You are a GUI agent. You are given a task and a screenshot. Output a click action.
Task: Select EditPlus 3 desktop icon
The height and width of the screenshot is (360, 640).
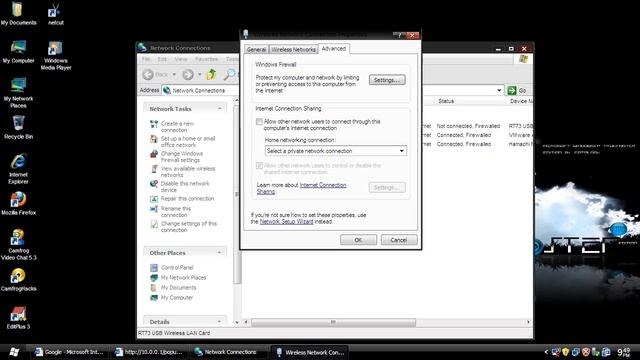(18, 318)
